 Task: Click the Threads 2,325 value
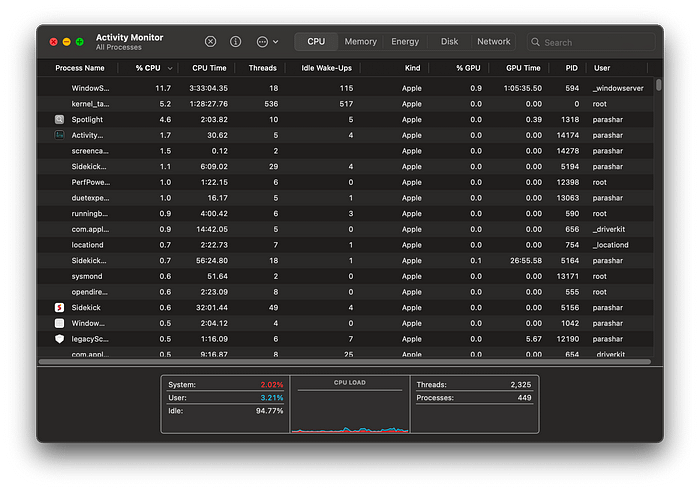click(521, 385)
